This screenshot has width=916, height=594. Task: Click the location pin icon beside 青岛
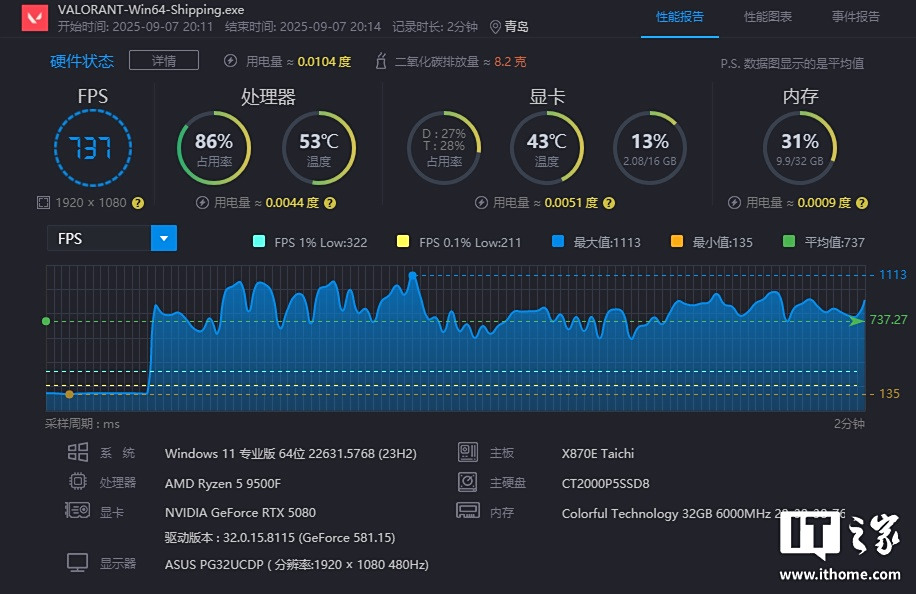[495, 27]
